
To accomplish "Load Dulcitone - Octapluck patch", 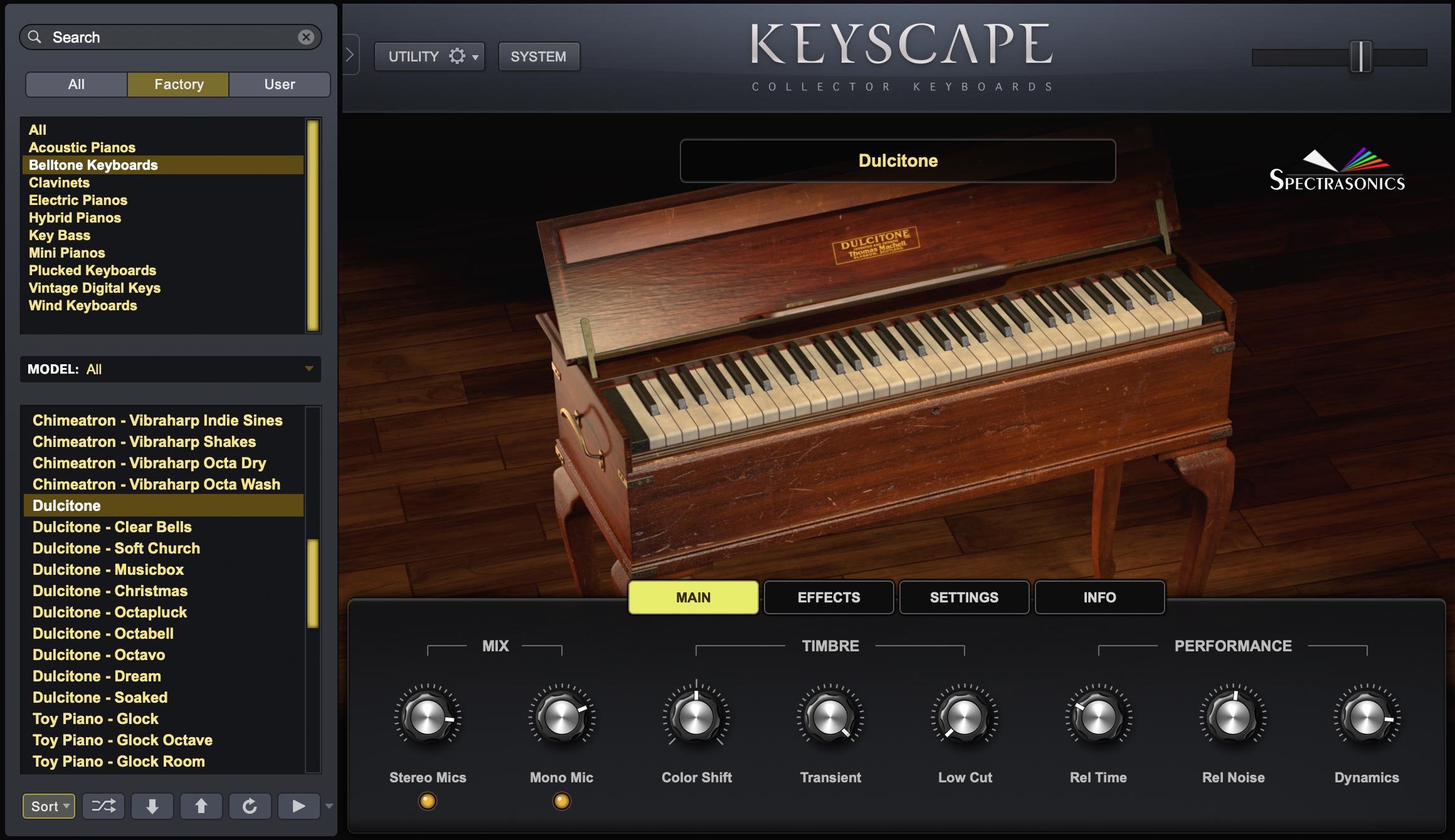I will [x=164, y=612].
